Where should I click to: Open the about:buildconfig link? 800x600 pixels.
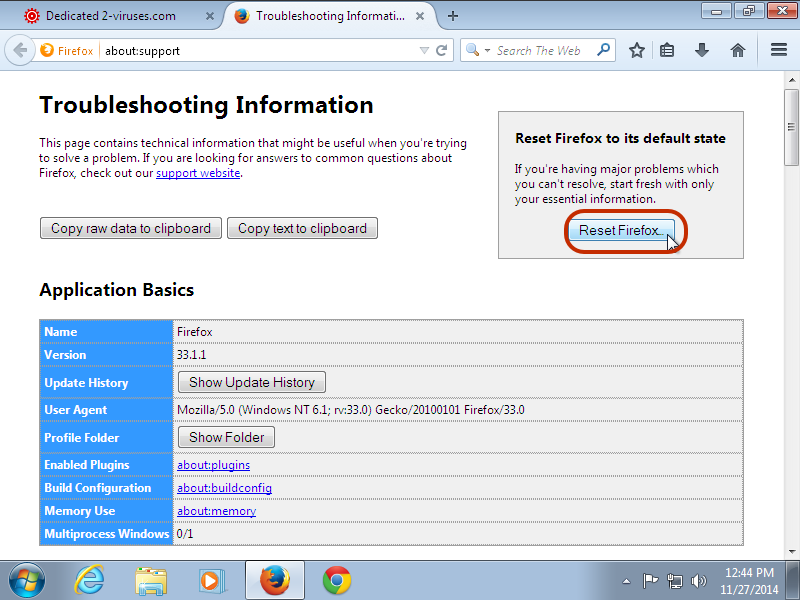point(224,488)
